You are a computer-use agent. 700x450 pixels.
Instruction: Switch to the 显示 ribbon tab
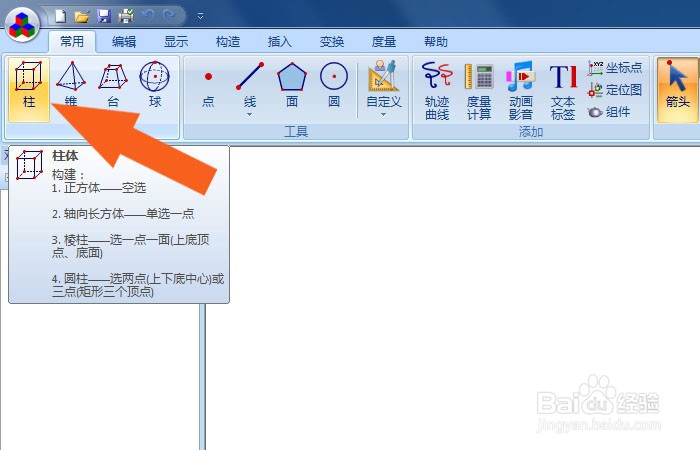(x=176, y=42)
